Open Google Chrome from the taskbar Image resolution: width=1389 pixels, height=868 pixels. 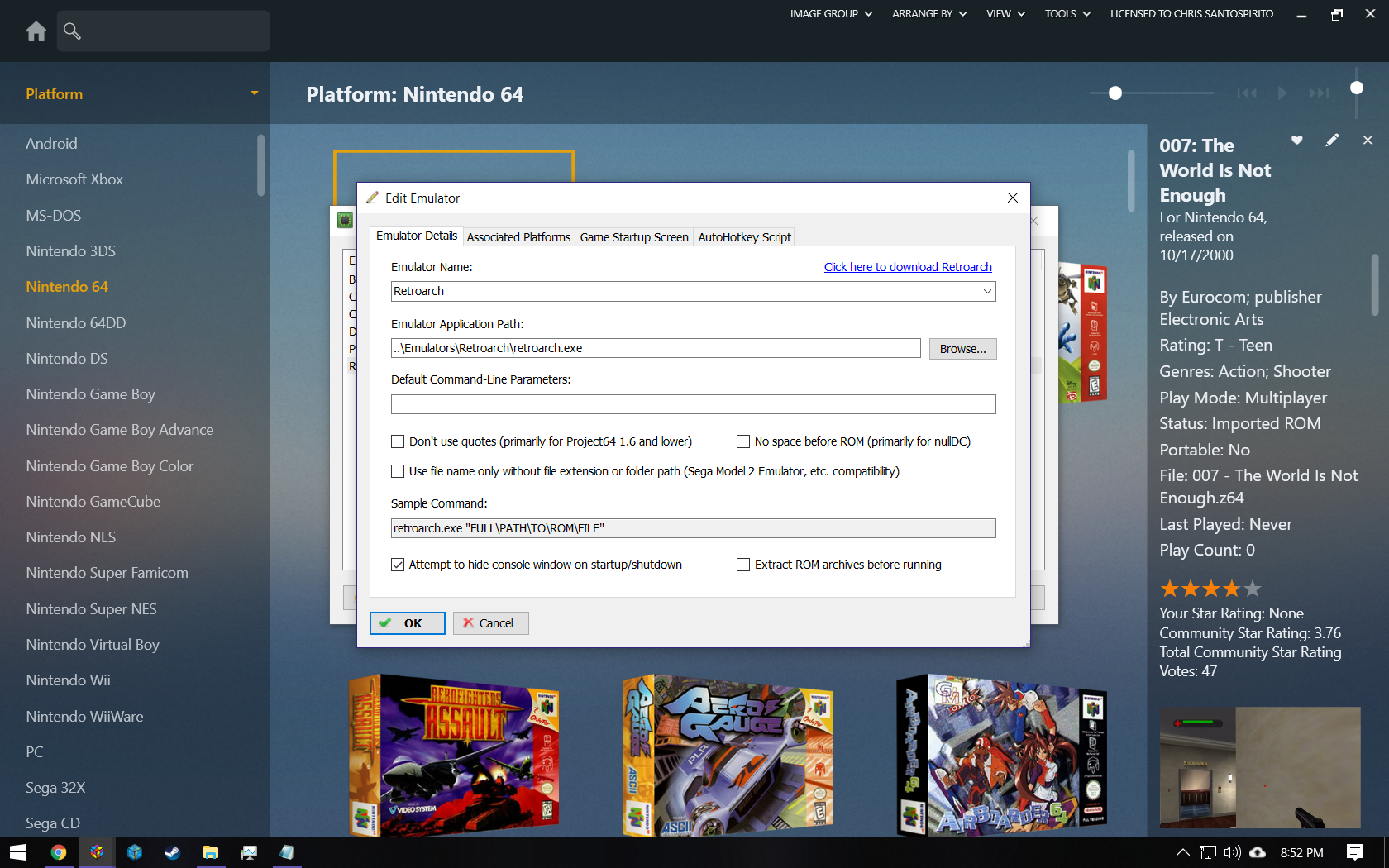(58, 852)
